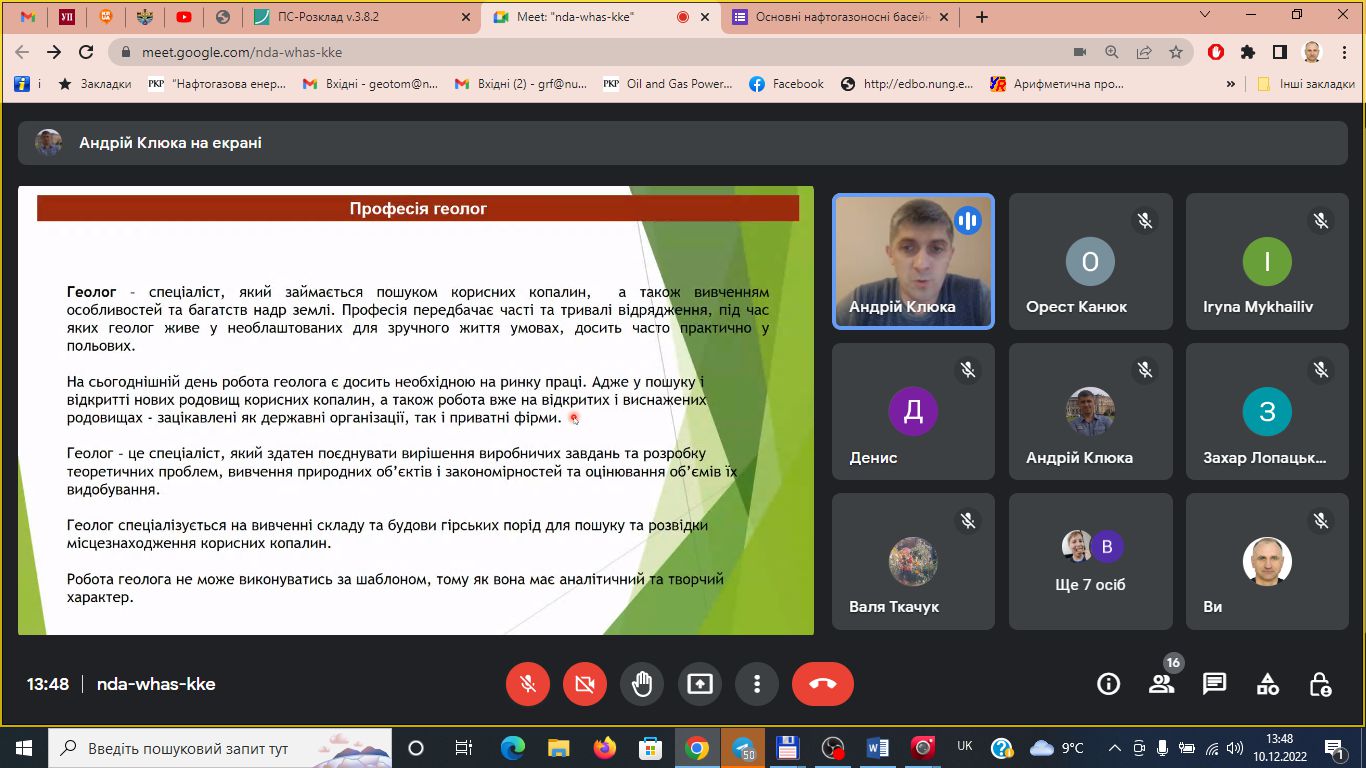Click the present now screen-share button
Image resolution: width=1366 pixels, height=768 pixels.
point(700,684)
